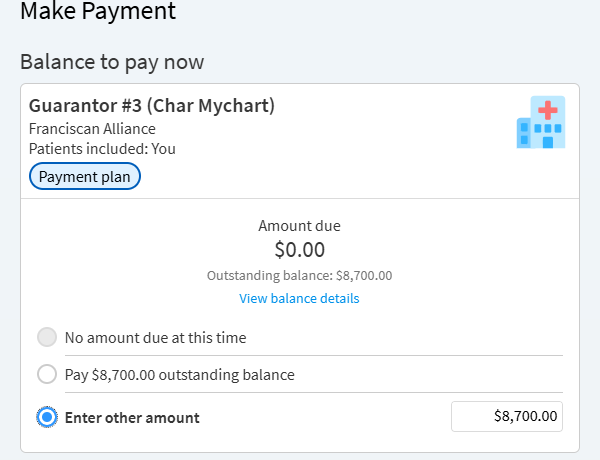This screenshot has width=600, height=460.
Task: Click the Outstanding balance: $8,700.00 text
Action: pyautogui.click(x=299, y=275)
